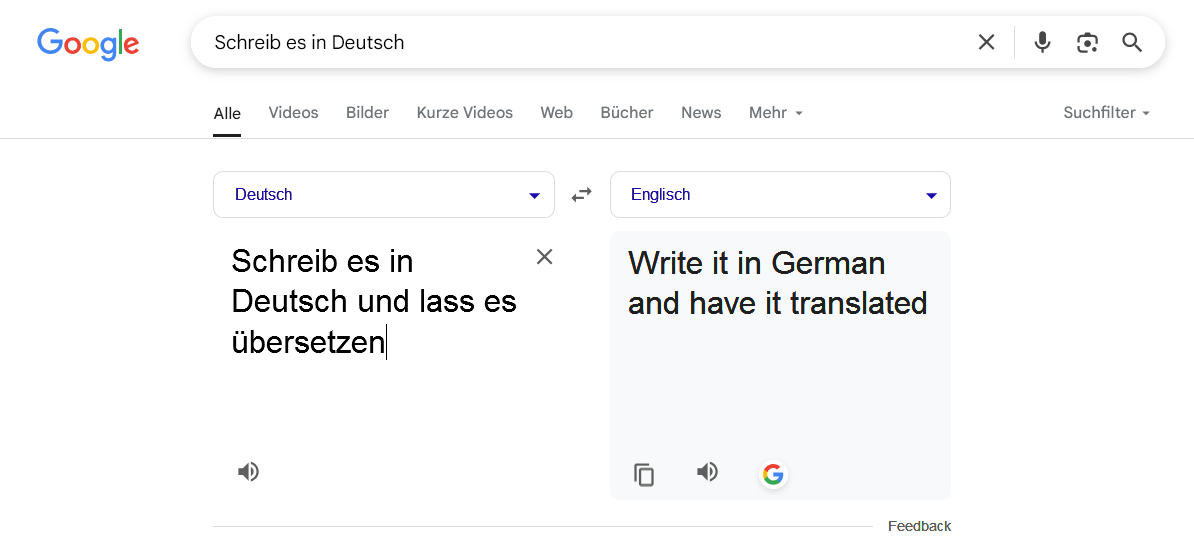Viewport: 1194px width, 560px height.
Task: Expand the Mehr menu
Action: (x=776, y=113)
